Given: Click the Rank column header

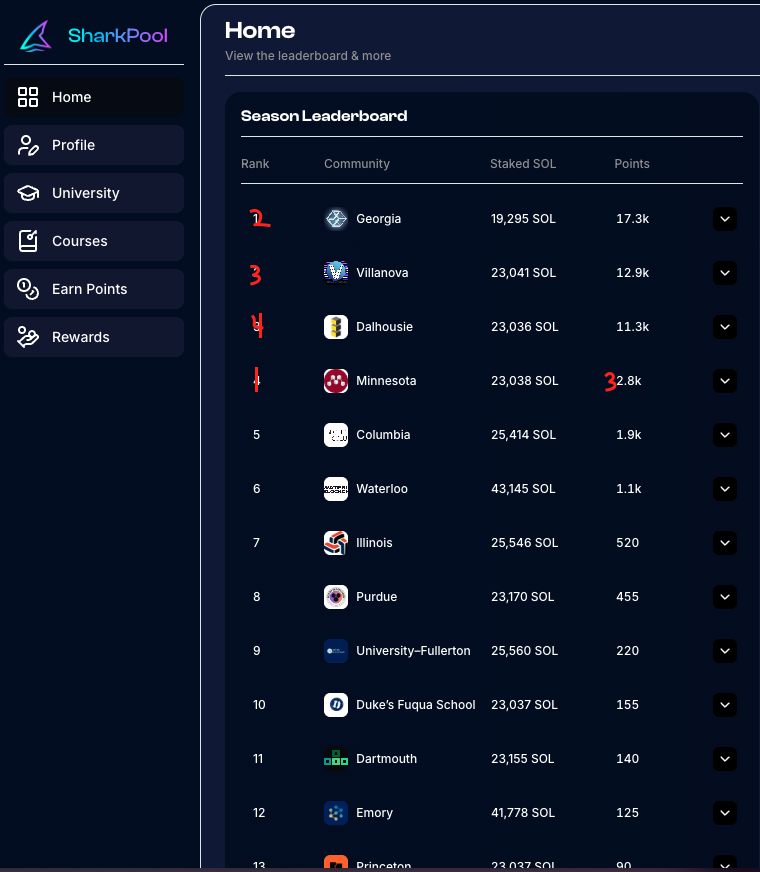Looking at the screenshot, I should [x=255, y=164].
